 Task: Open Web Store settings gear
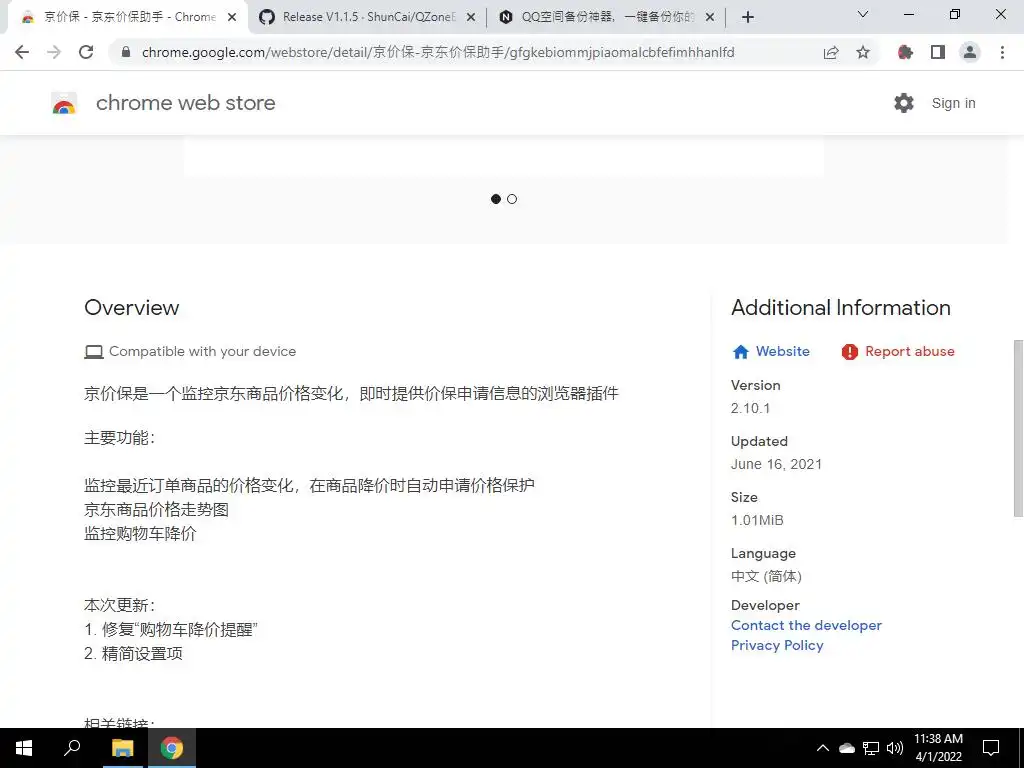pyautogui.click(x=904, y=103)
